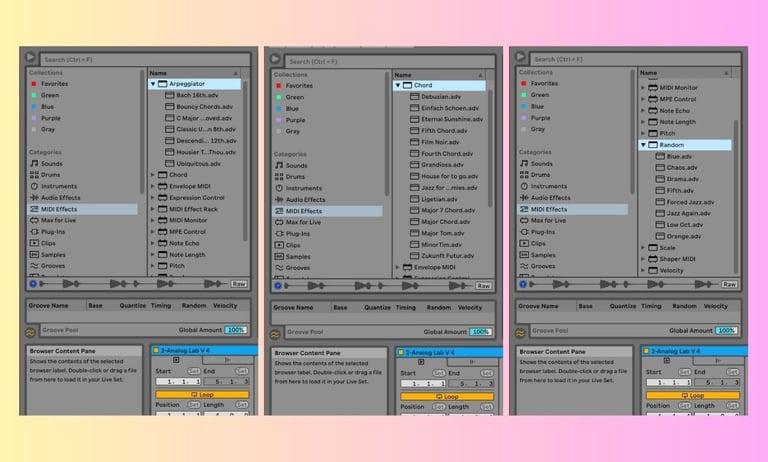Select Max for Live in the Random browser panel
Image resolution: width=768 pixels, height=462 pixels.
[x=543, y=220]
